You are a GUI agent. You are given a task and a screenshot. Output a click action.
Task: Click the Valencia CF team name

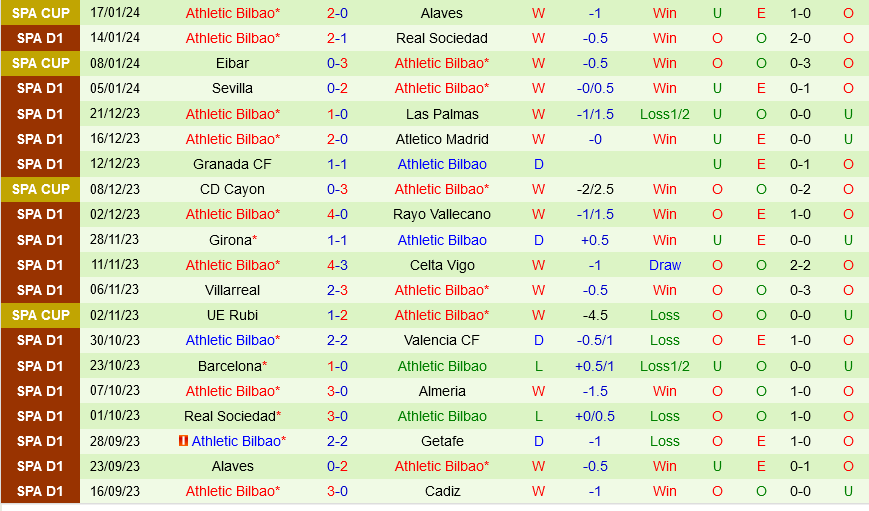(x=442, y=340)
